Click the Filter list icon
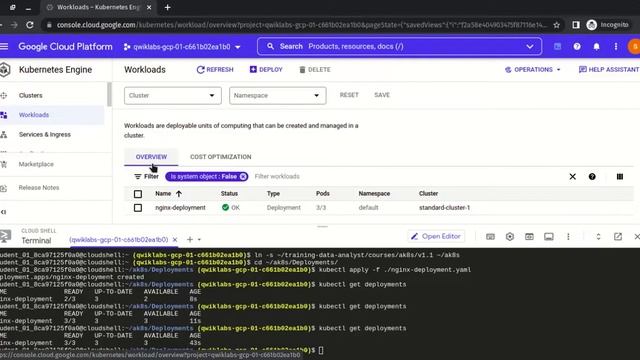Viewport: 640px width, 360px height. pos(138,176)
